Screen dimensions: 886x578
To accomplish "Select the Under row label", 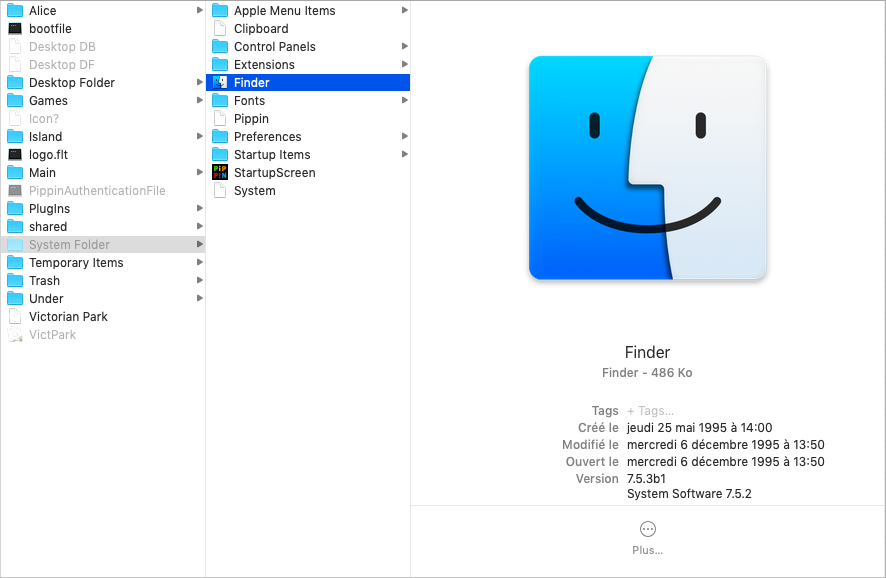I will point(46,299).
